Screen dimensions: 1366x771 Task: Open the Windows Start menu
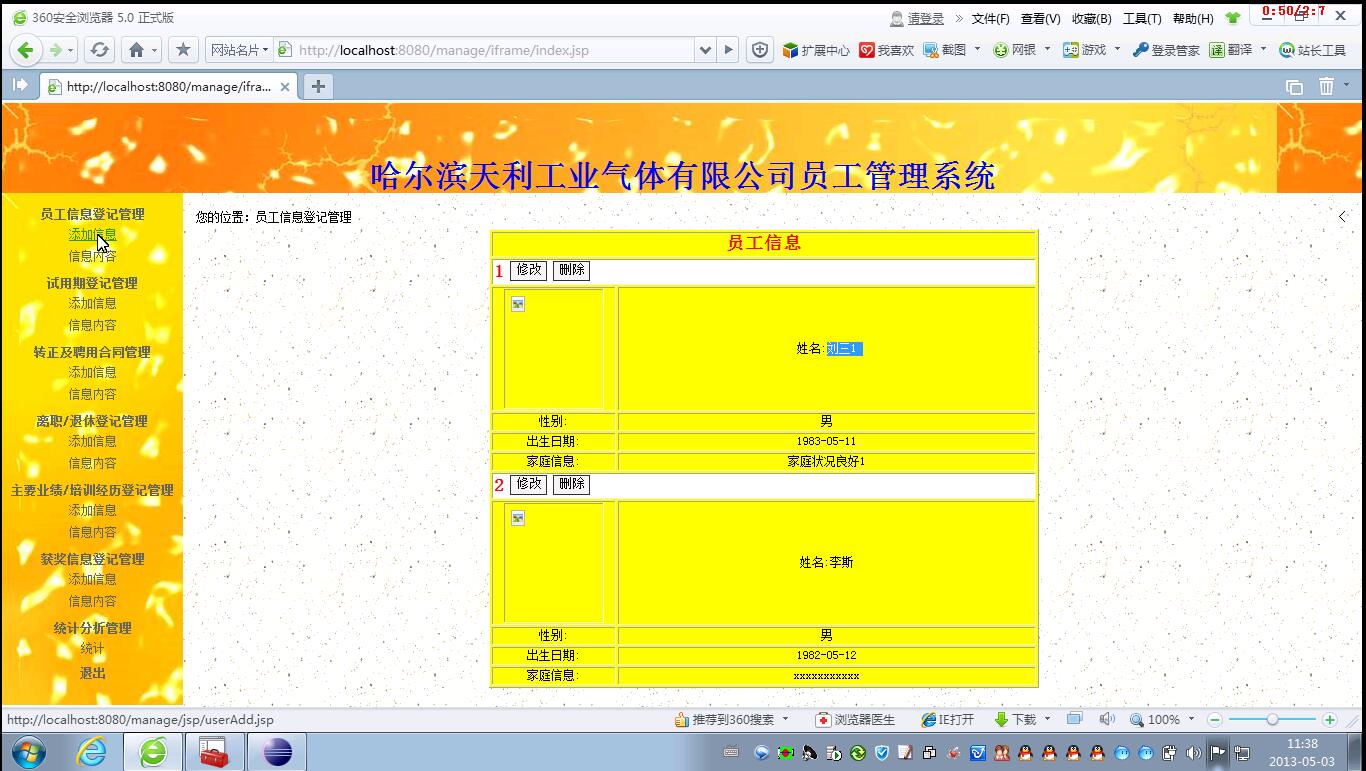coord(28,752)
